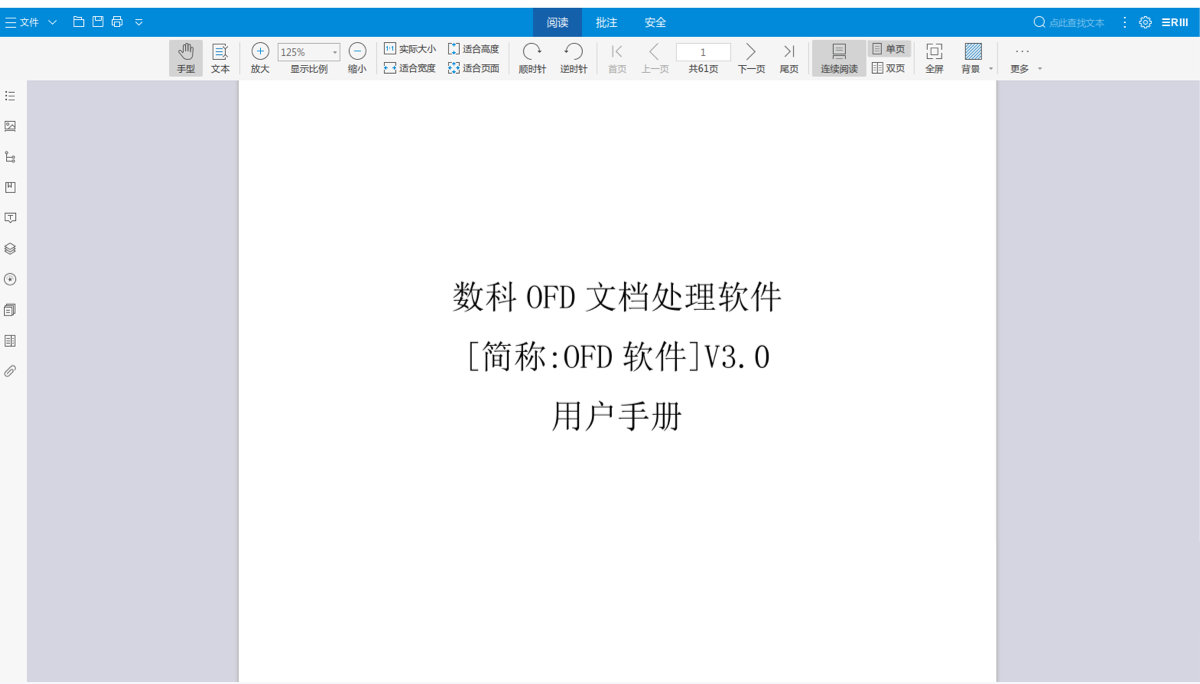
Task: Rotate page clockwise (顺时针)
Action: [x=532, y=58]
